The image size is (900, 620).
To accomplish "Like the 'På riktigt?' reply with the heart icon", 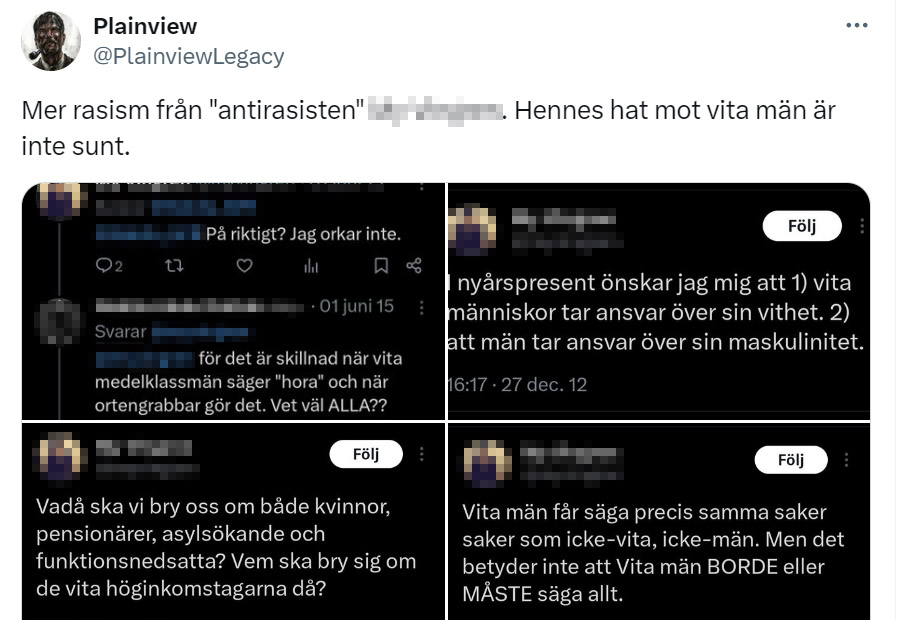I will [245, 265].
